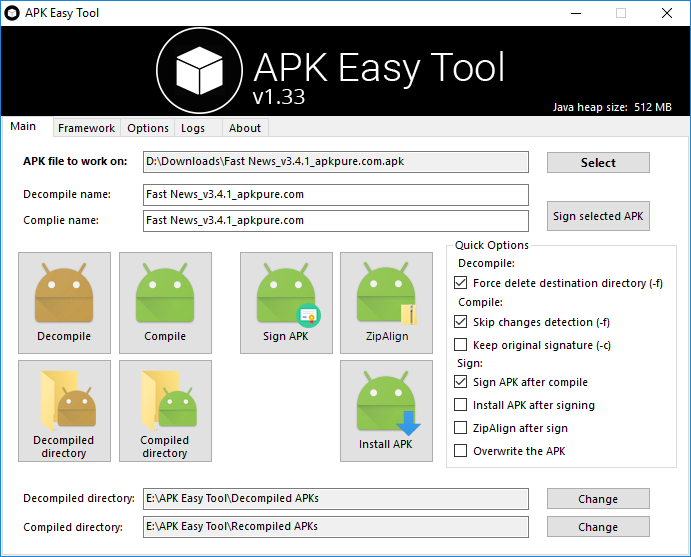Click the Sign selected APK button
691x557 pixels.
[598, 216]
